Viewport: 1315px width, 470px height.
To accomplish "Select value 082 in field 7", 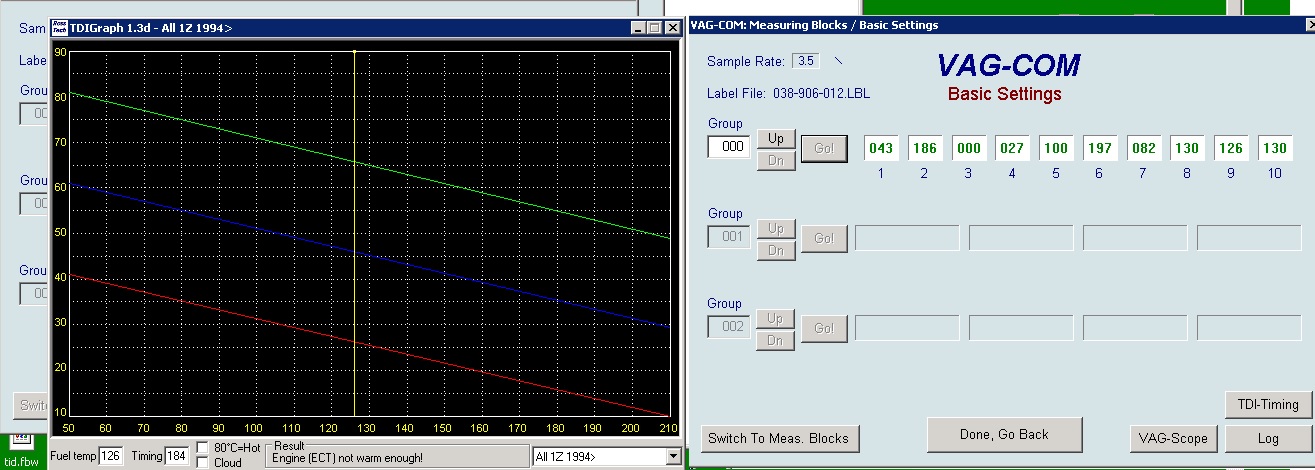I will point(1144,148).
